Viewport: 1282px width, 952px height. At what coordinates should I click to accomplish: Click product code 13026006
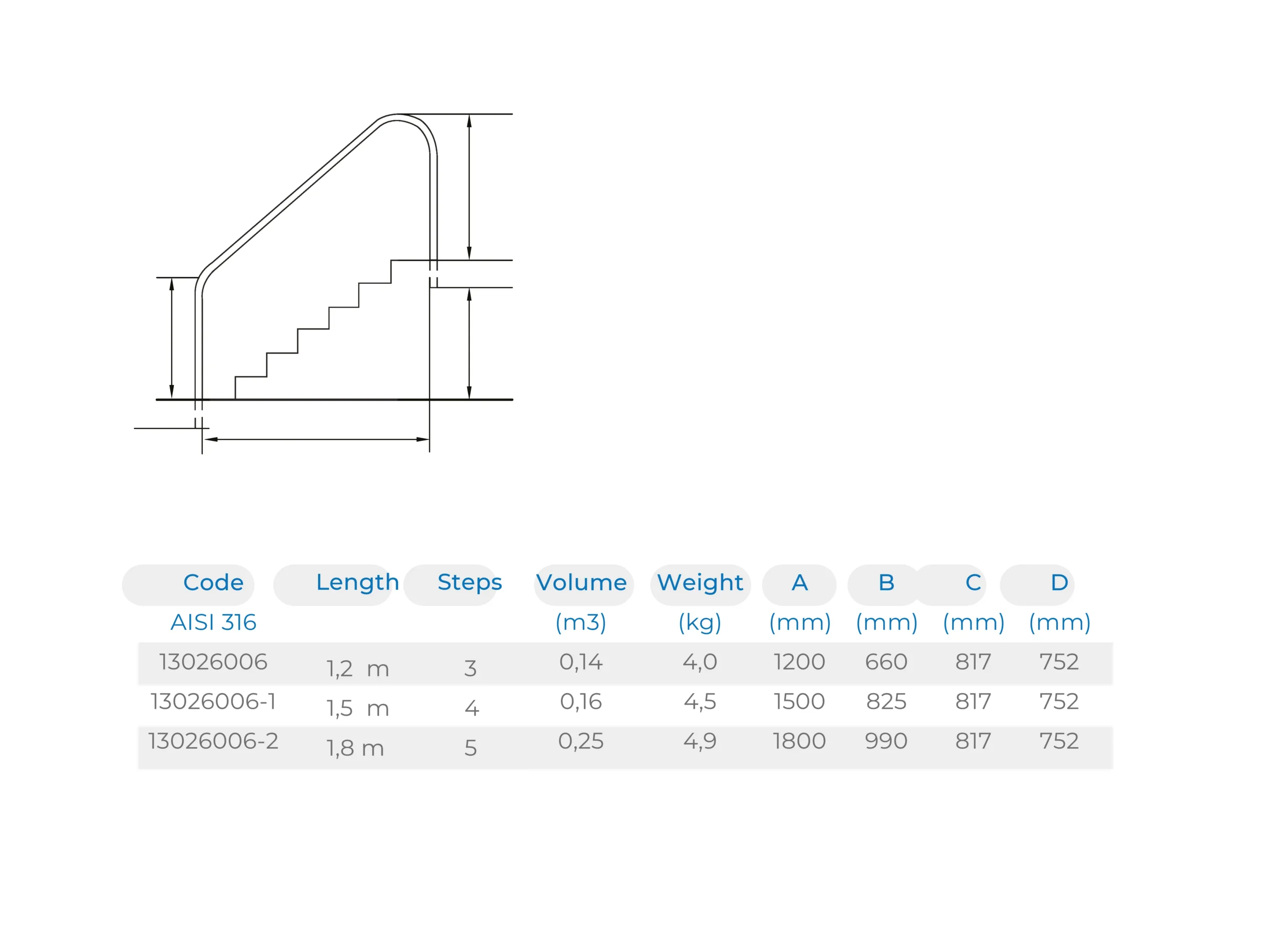[213, 662]
